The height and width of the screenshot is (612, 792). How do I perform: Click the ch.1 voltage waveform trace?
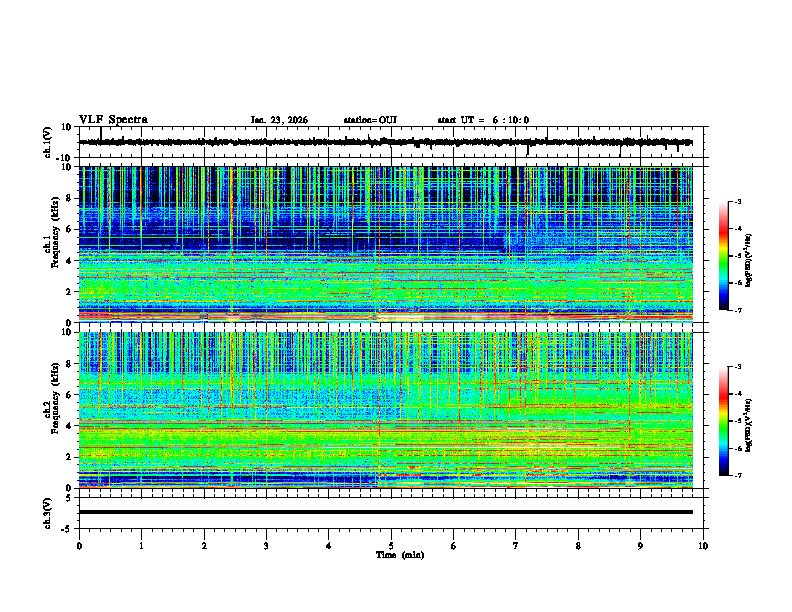[385, 142]
